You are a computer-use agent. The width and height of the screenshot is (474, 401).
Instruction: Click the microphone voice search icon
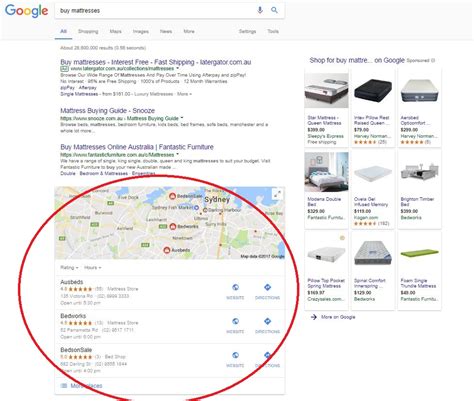(260, 10)
